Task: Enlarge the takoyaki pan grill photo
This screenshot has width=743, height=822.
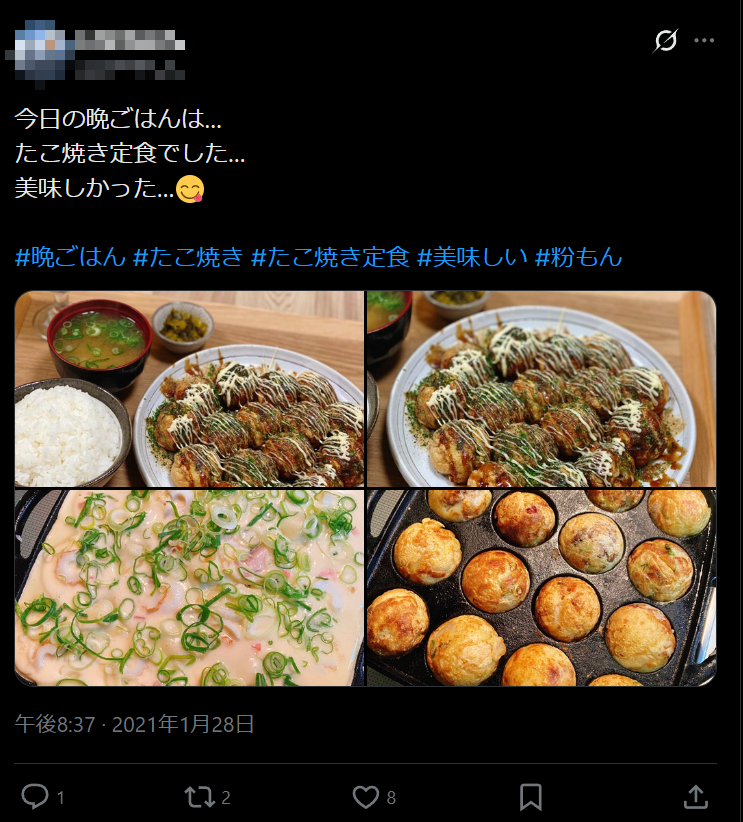Action: [x=542, y=588]
